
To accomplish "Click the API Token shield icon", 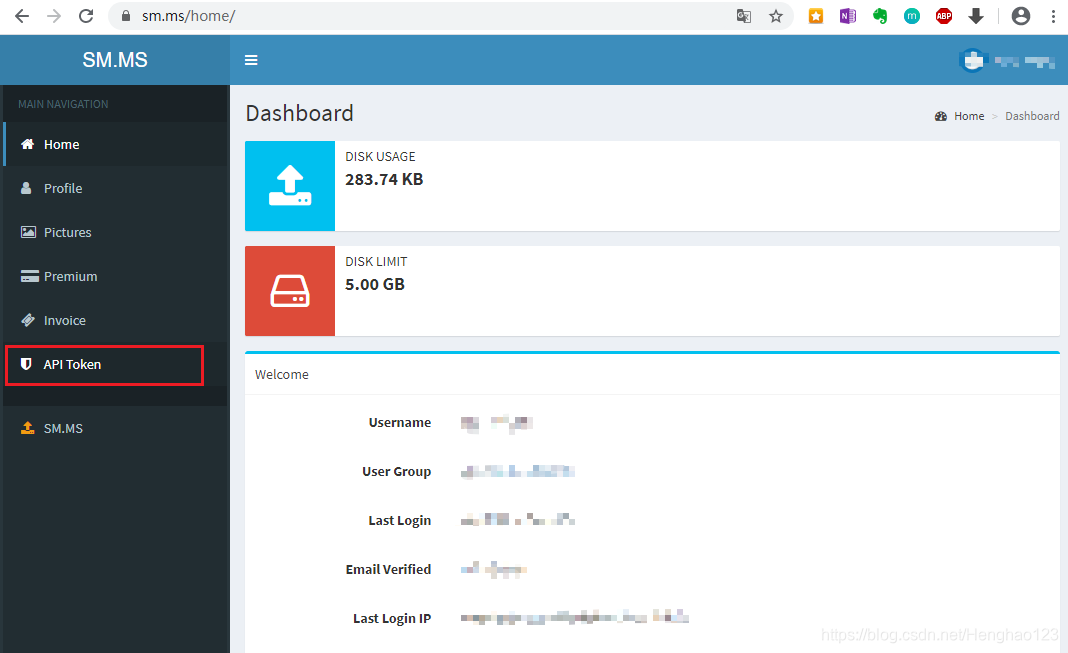I will coord(26,364).
